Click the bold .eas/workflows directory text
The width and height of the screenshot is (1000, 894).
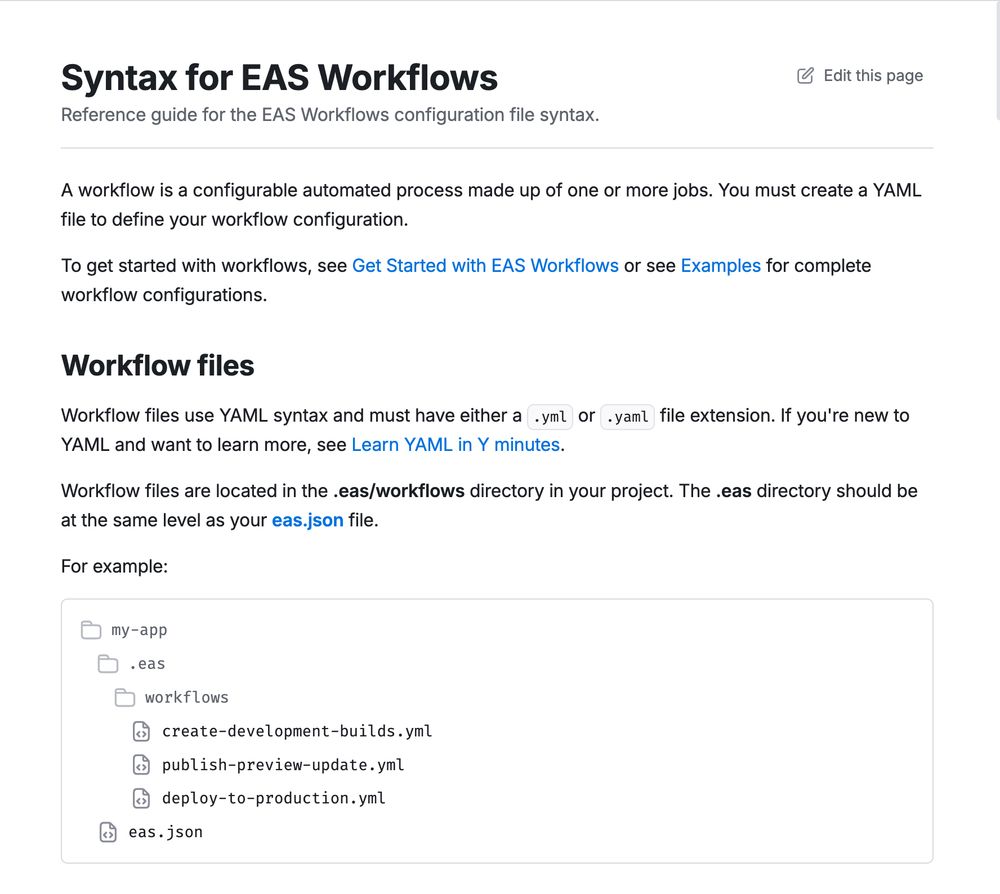[399, 490]
